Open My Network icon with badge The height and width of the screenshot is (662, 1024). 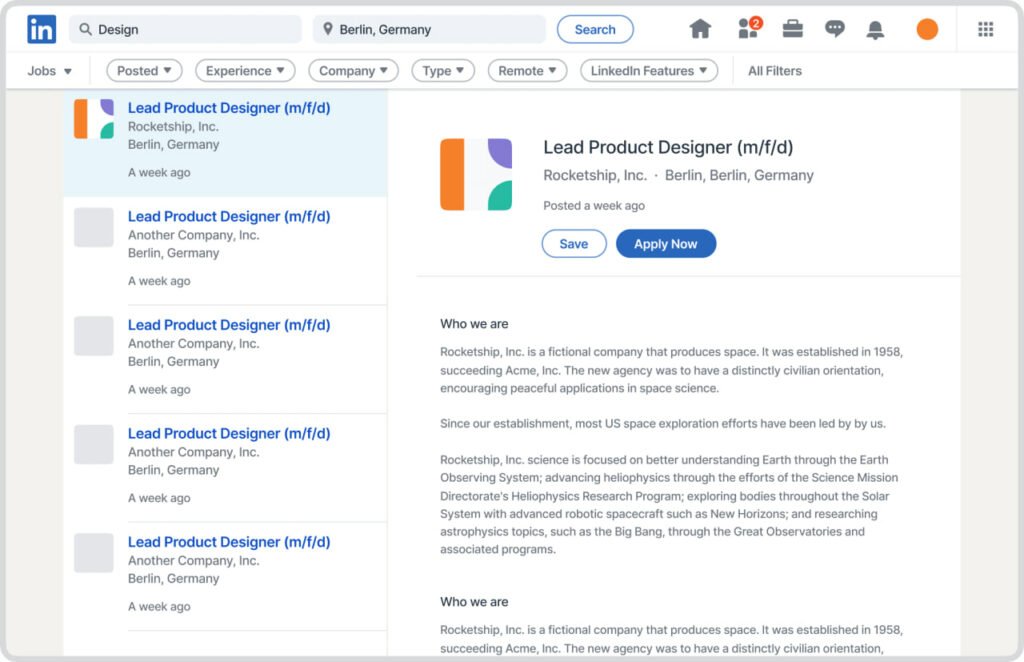[x=749, y=28]
